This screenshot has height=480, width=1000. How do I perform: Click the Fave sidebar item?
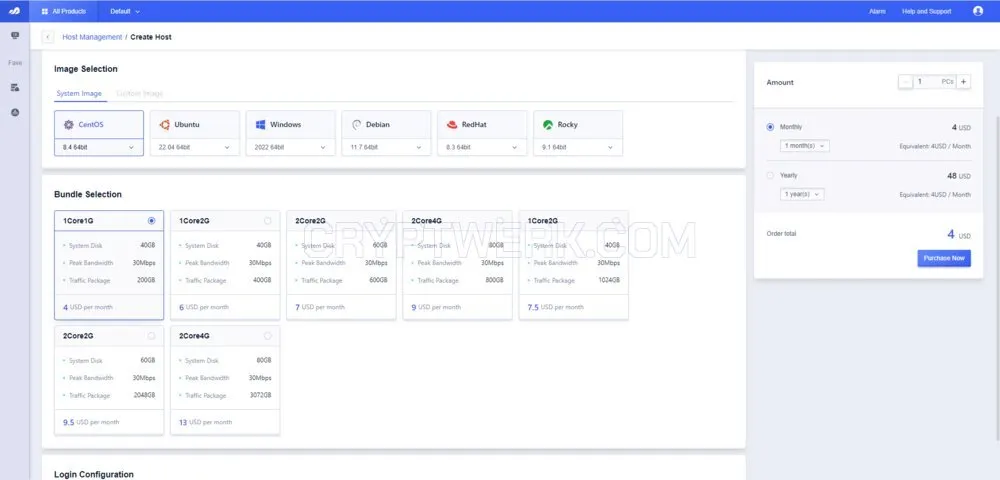[x=15, y=63]
